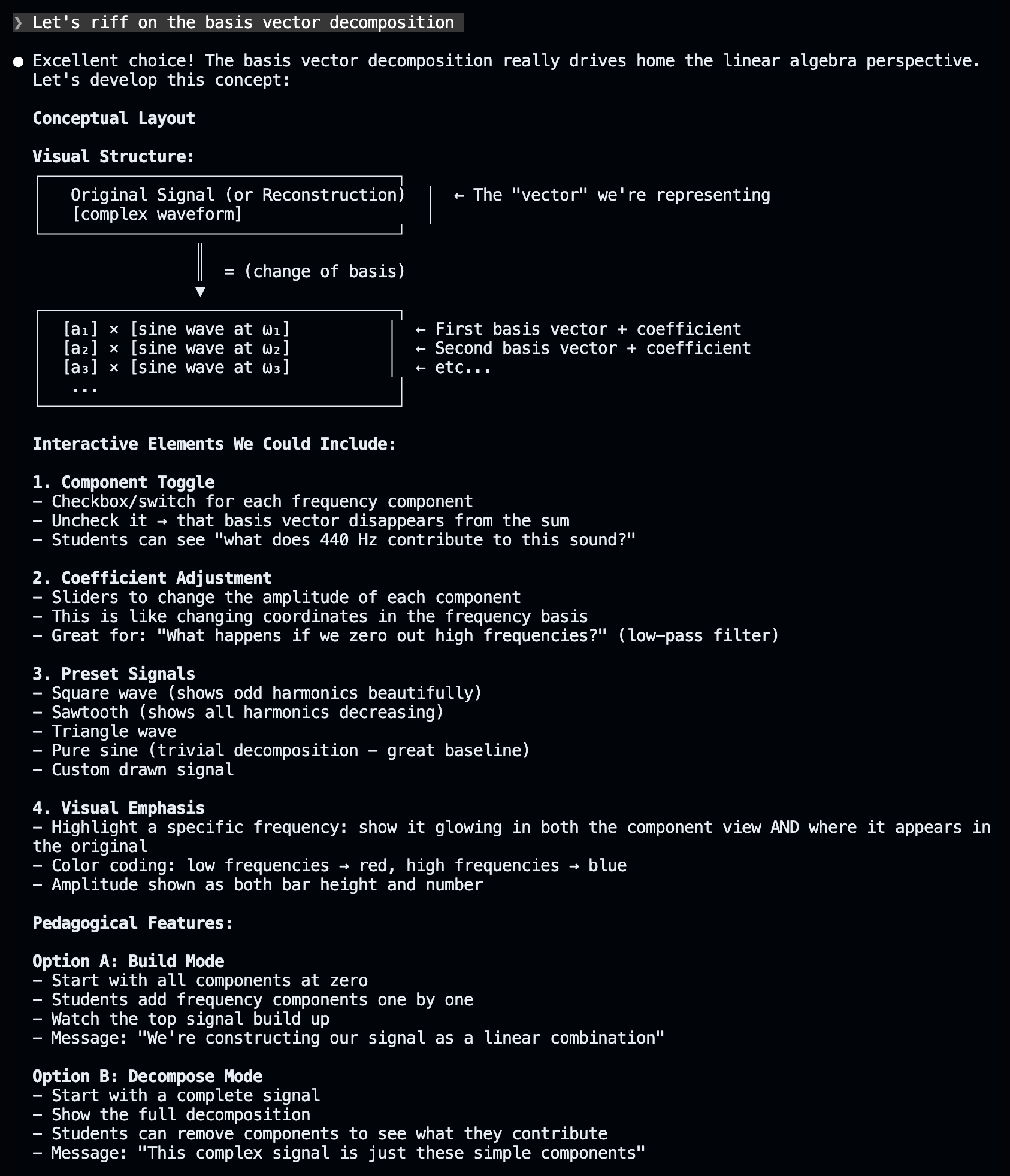Click the "Option B: Decompose Mode" heading
Screen dimensions: 1010x1176
(x=147, y=1077)
